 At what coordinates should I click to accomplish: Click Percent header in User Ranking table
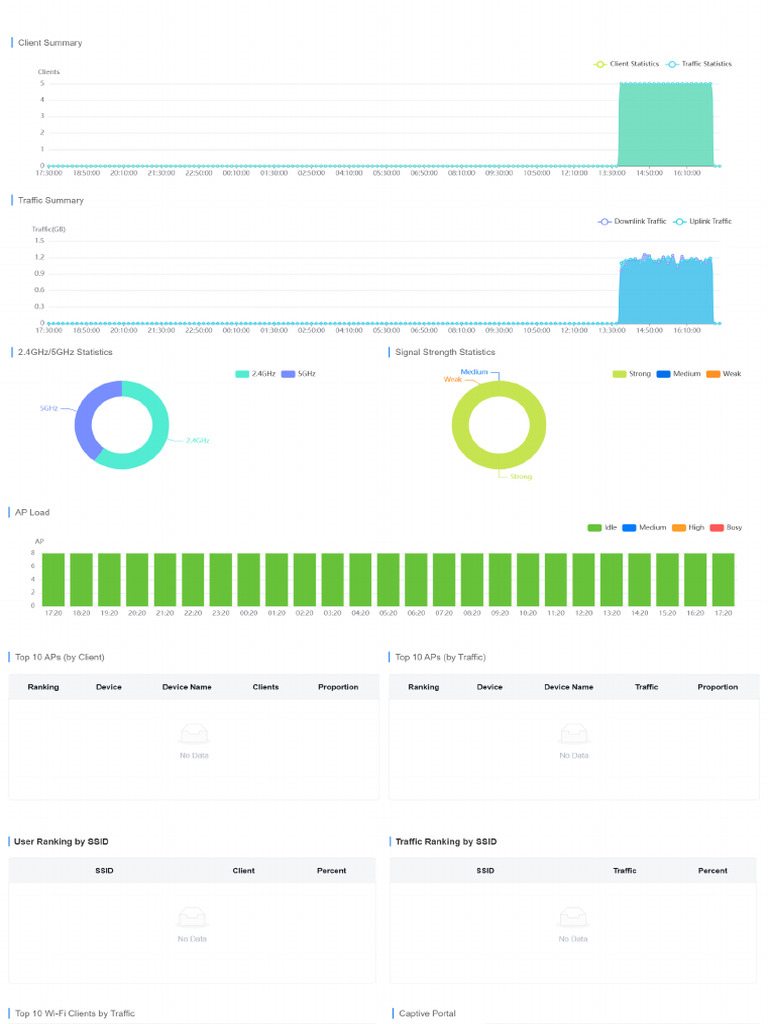tap(332, 871)
